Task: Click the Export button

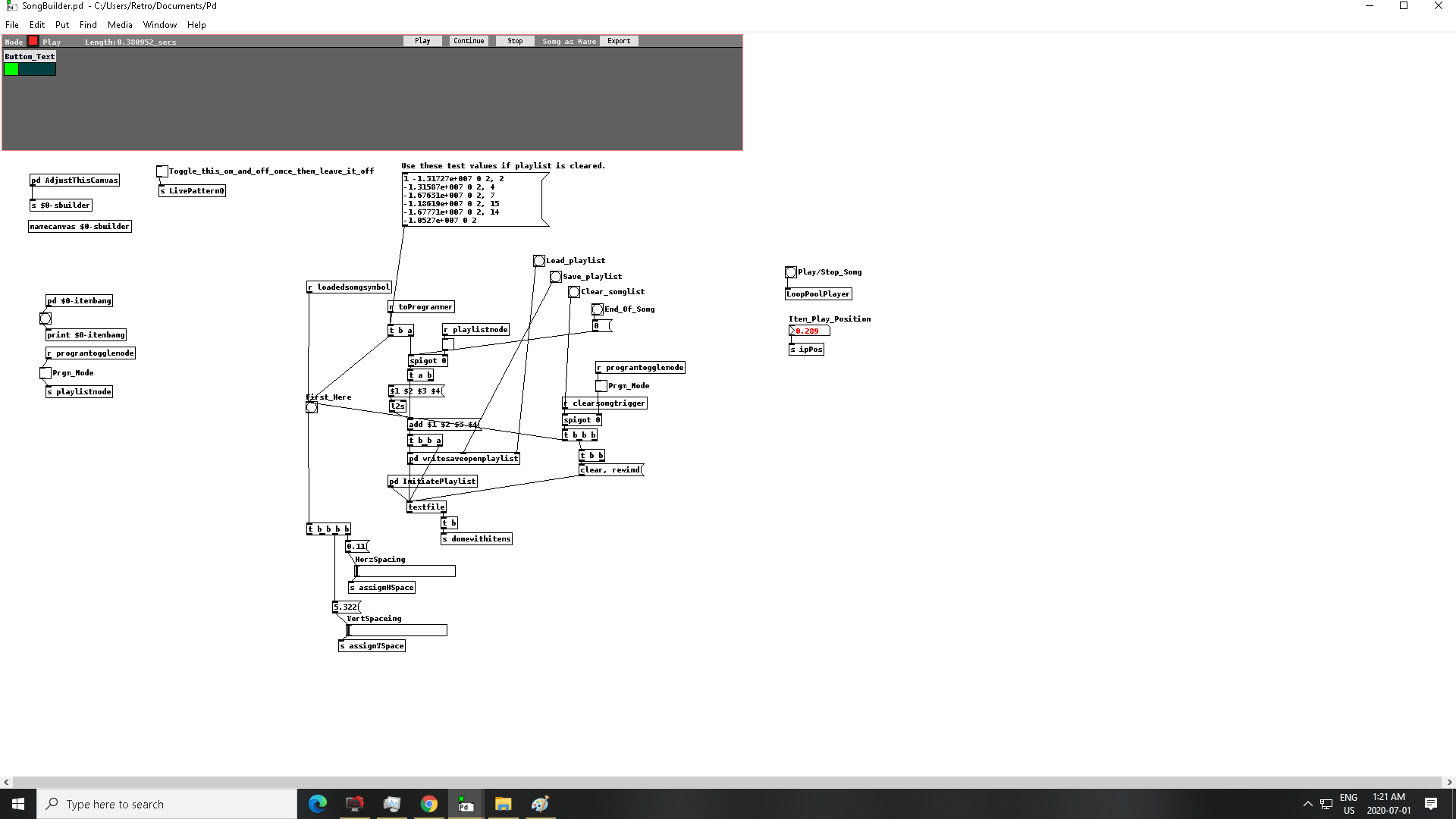Action: click(619, 41)
